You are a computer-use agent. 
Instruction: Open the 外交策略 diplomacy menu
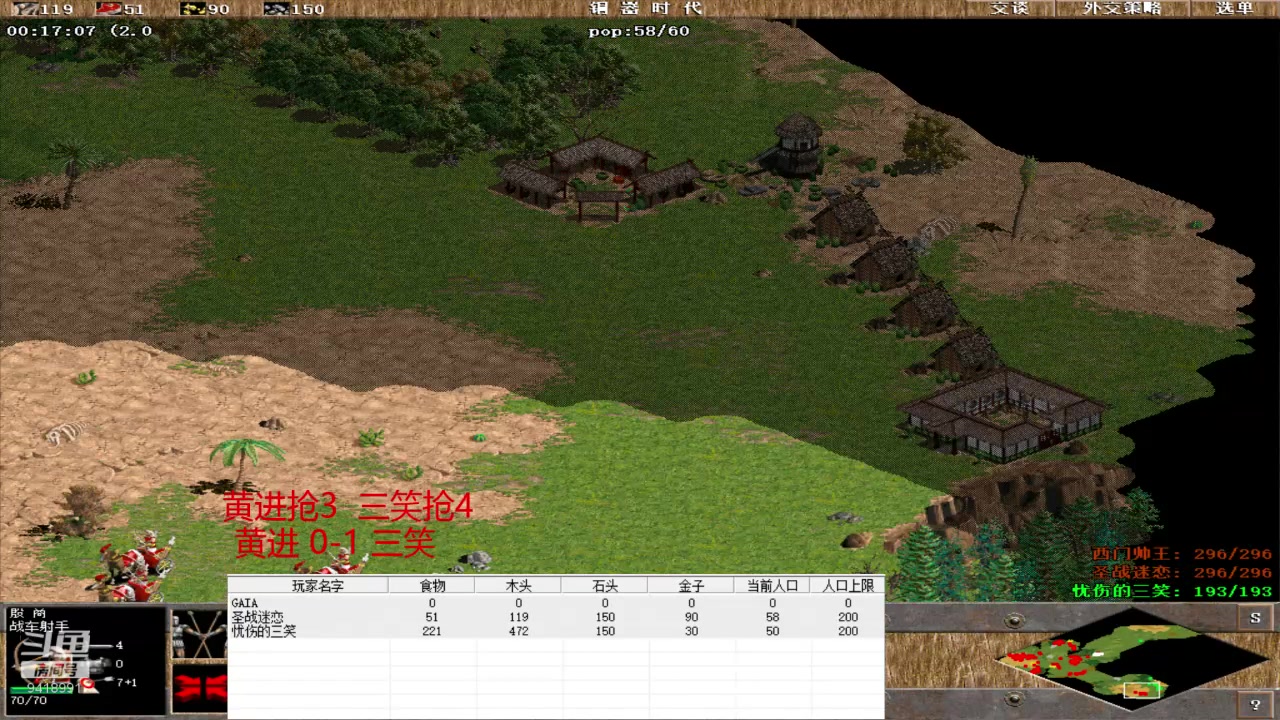(1122, 8)
